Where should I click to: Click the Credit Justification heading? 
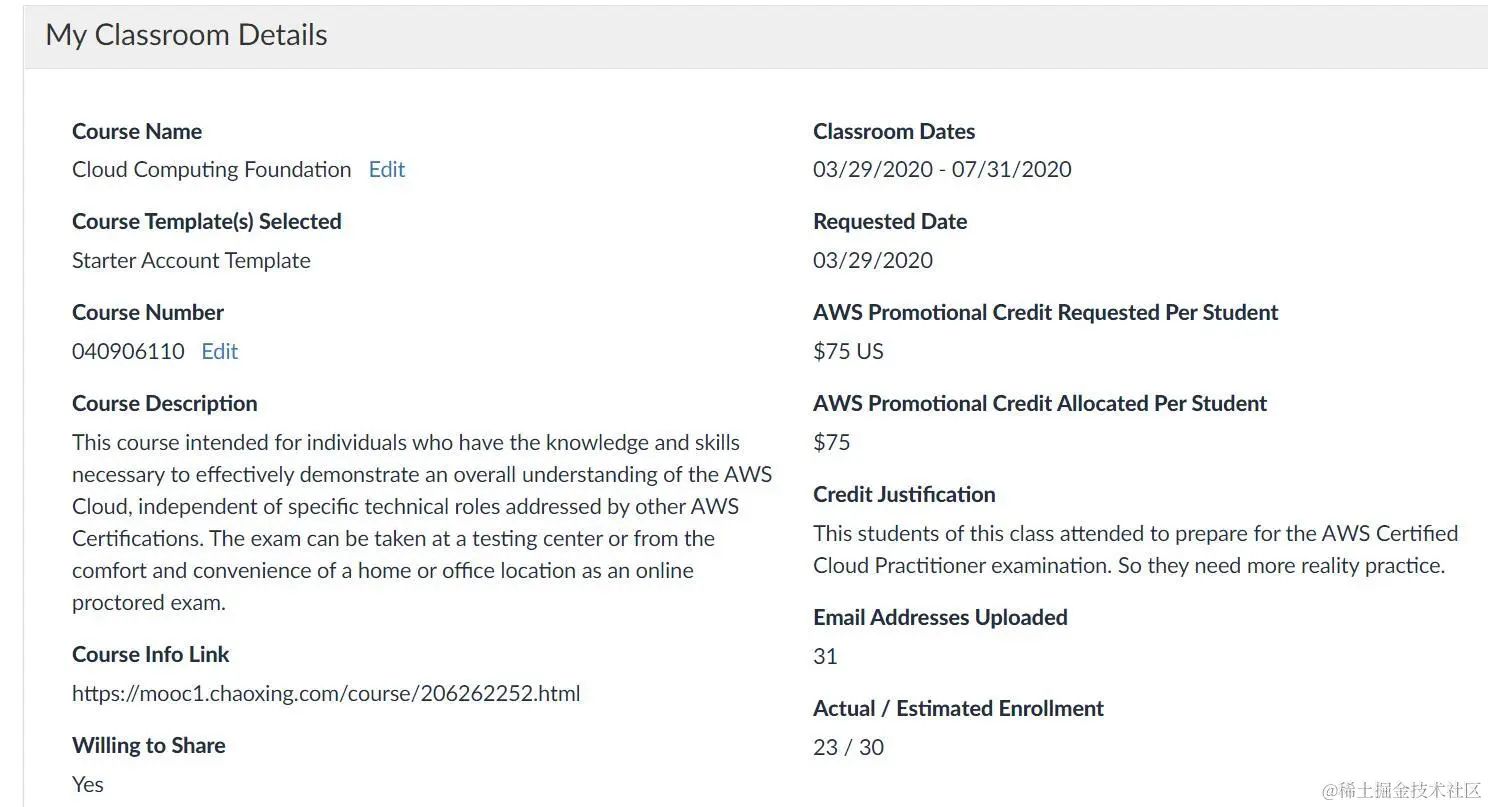(x=903, y=494)
